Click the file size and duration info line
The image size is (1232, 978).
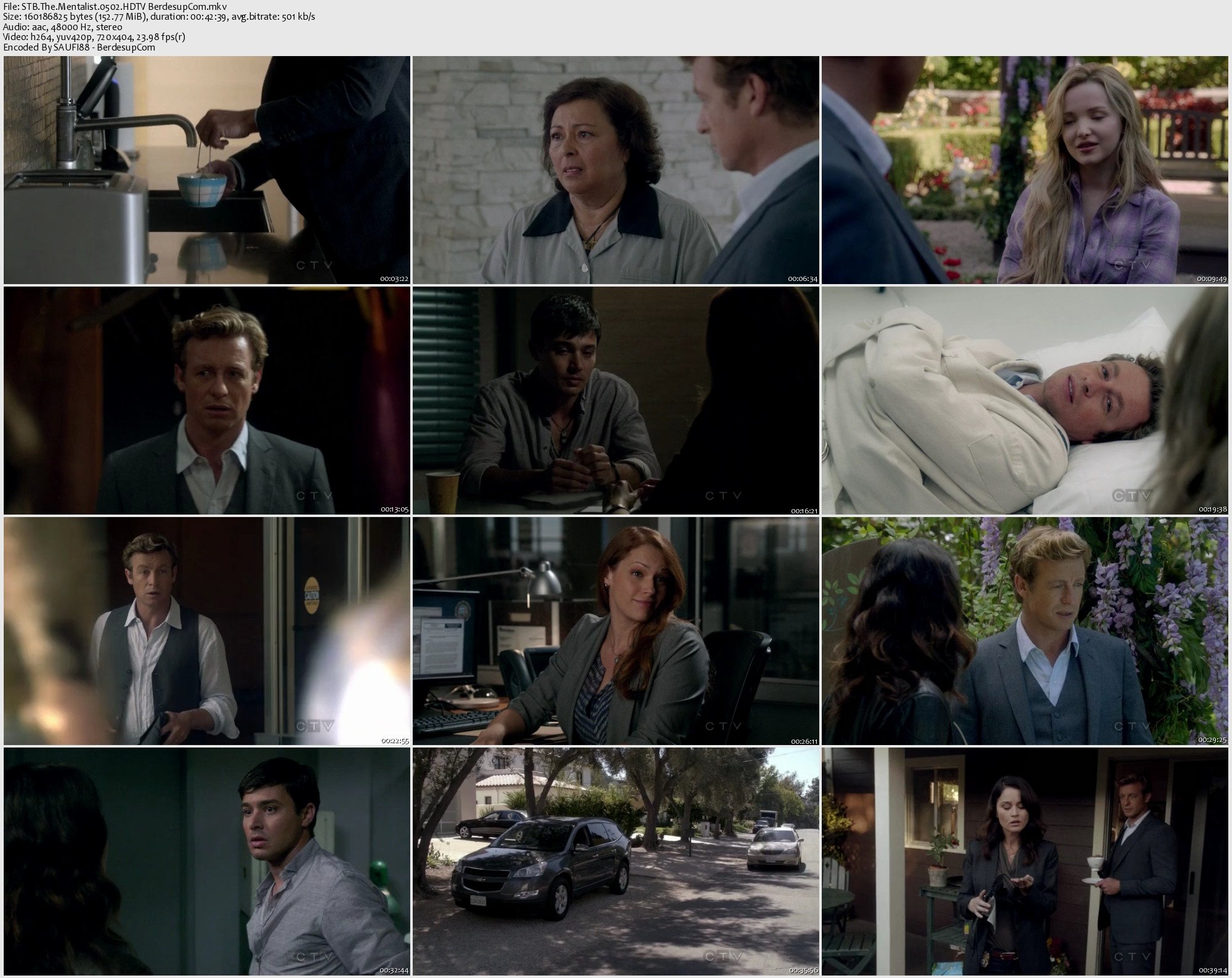(x=159, y=17)
